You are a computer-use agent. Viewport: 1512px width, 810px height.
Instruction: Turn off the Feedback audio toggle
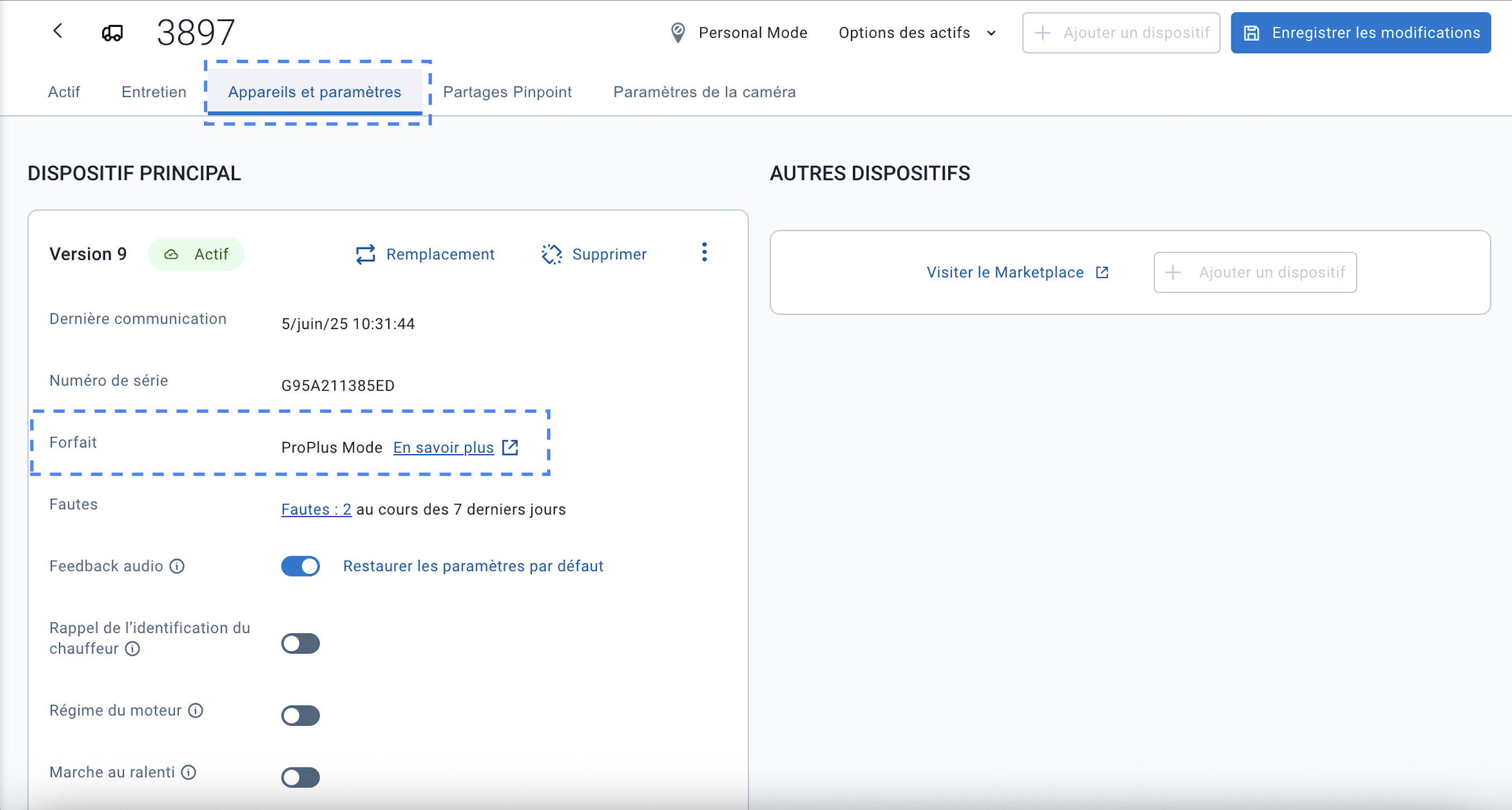[301, 566]
